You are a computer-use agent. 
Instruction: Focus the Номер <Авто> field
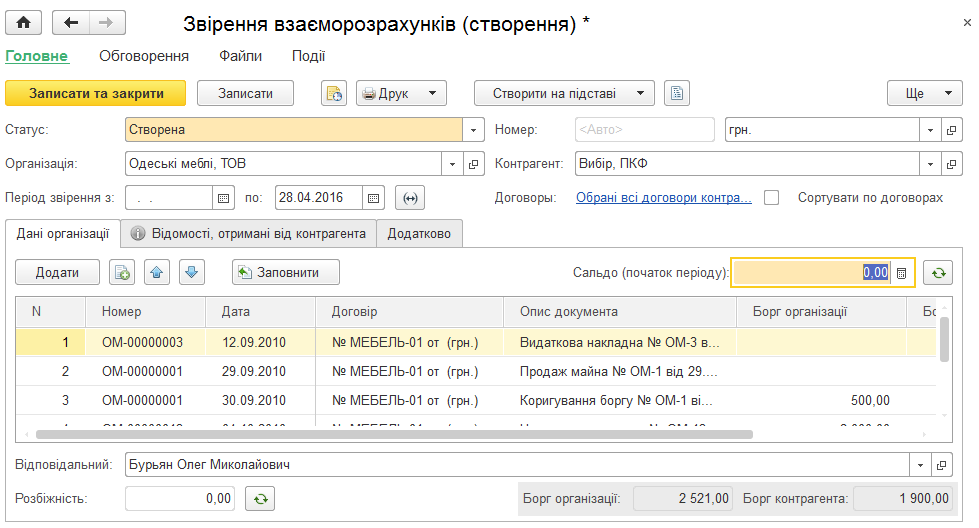point(644,130)
